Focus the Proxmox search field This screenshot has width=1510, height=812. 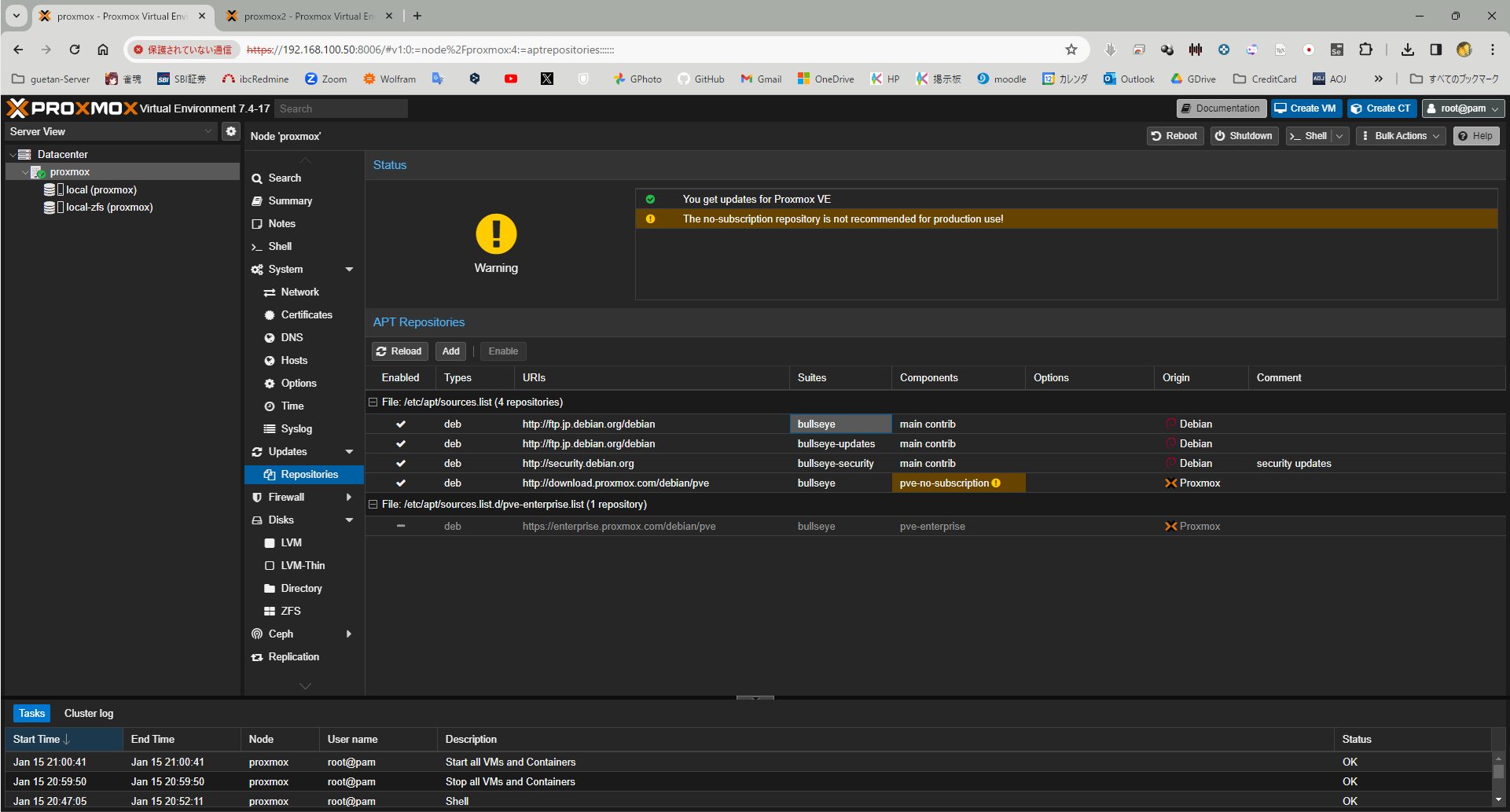(340, 108)
